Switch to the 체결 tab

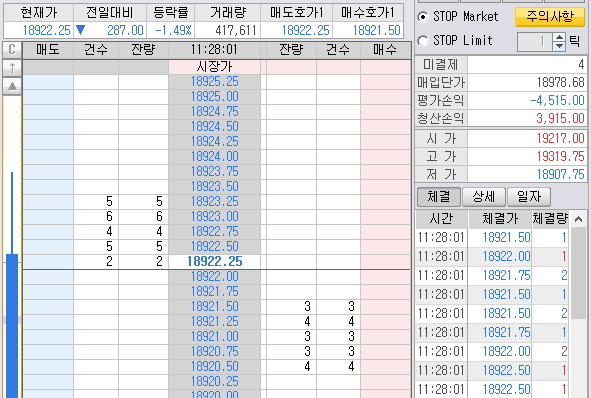point(439,197)
